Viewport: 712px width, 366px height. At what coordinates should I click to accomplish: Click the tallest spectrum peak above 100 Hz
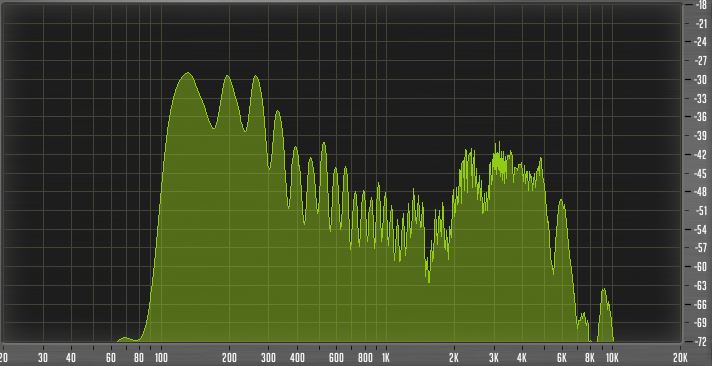coord(187,74)
